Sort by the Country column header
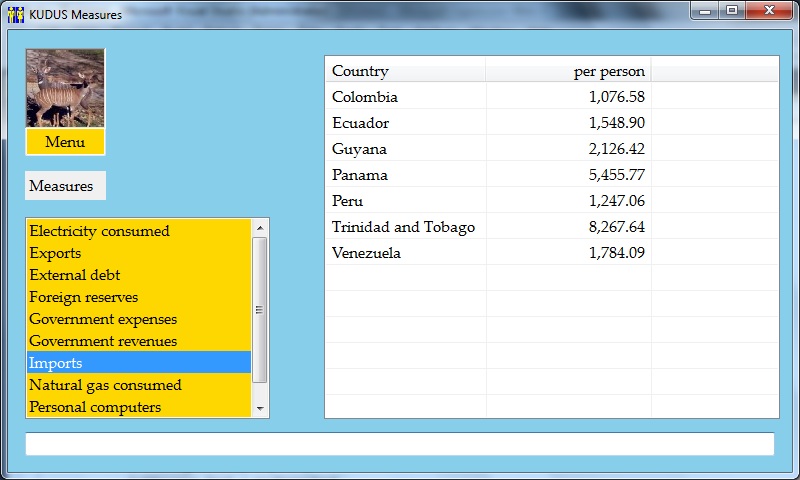The width and height of the screenshot is (800, 480). coord(405,71)
